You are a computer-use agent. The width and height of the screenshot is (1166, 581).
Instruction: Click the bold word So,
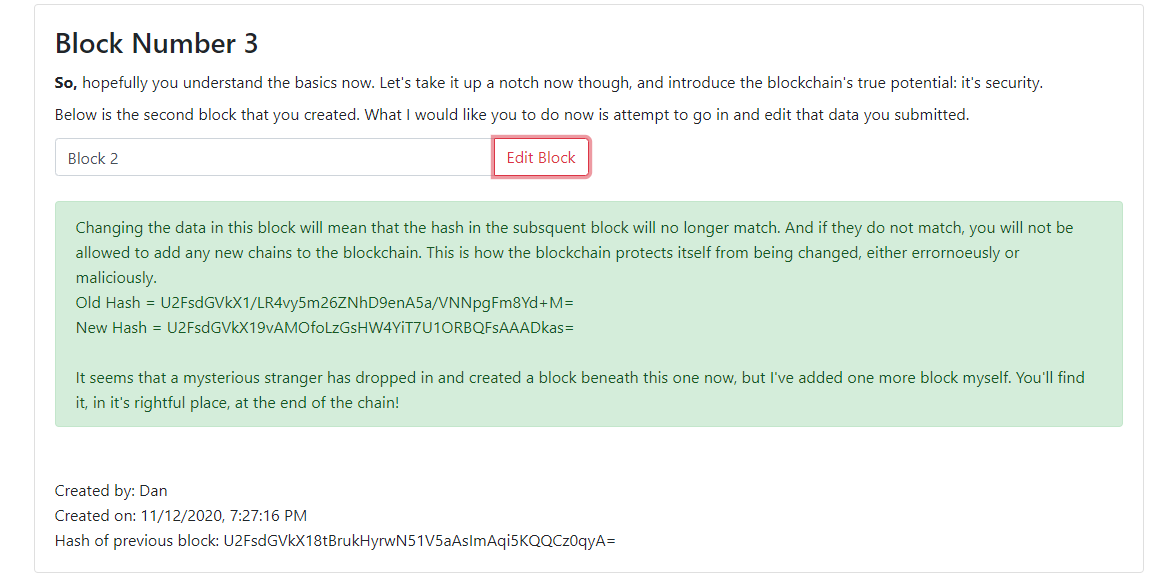click(66, 83)
